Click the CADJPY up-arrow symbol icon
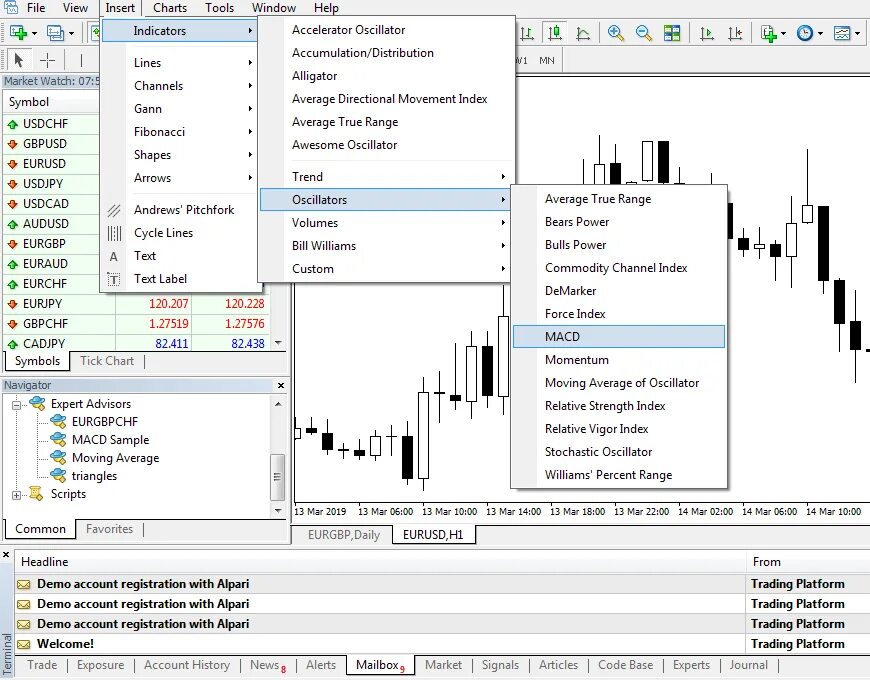 (13, 344)
